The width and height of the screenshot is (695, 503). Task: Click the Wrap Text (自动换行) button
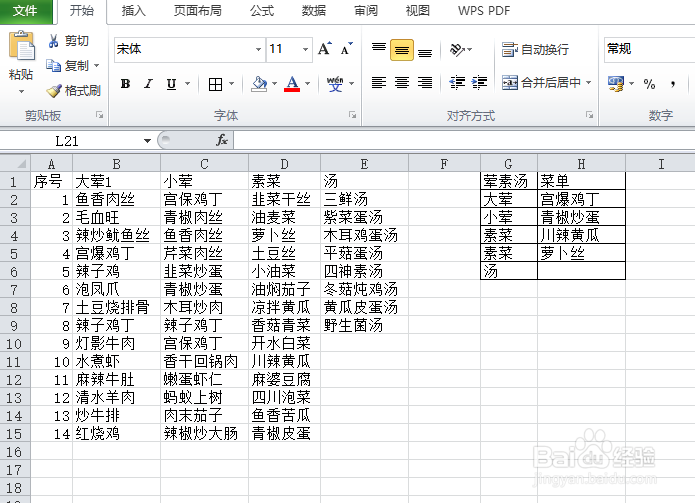(535, 49)
